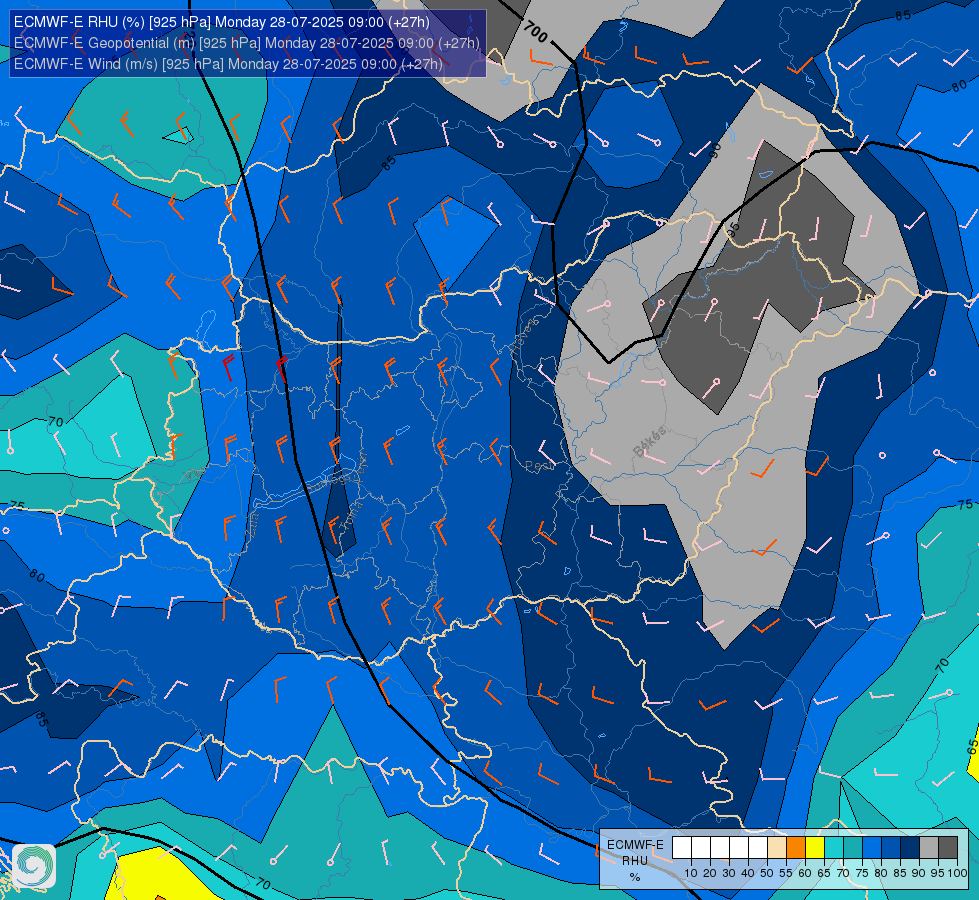This screenshot has height=900, width=979.
Task: Click the light gray 90-95 legend swatch
Action: (929, 848)
